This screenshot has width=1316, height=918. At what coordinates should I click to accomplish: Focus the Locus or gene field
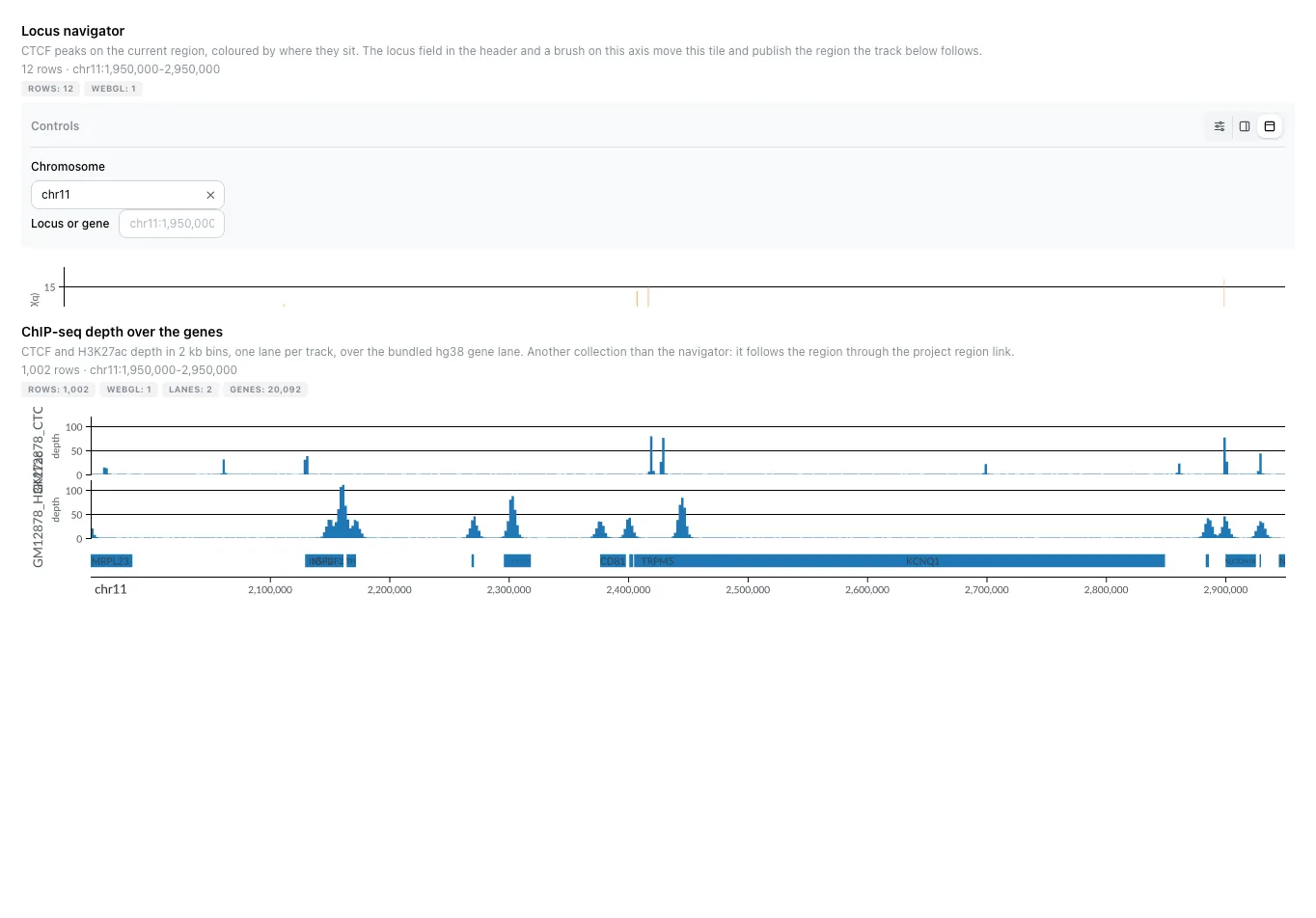pos(172,224)
